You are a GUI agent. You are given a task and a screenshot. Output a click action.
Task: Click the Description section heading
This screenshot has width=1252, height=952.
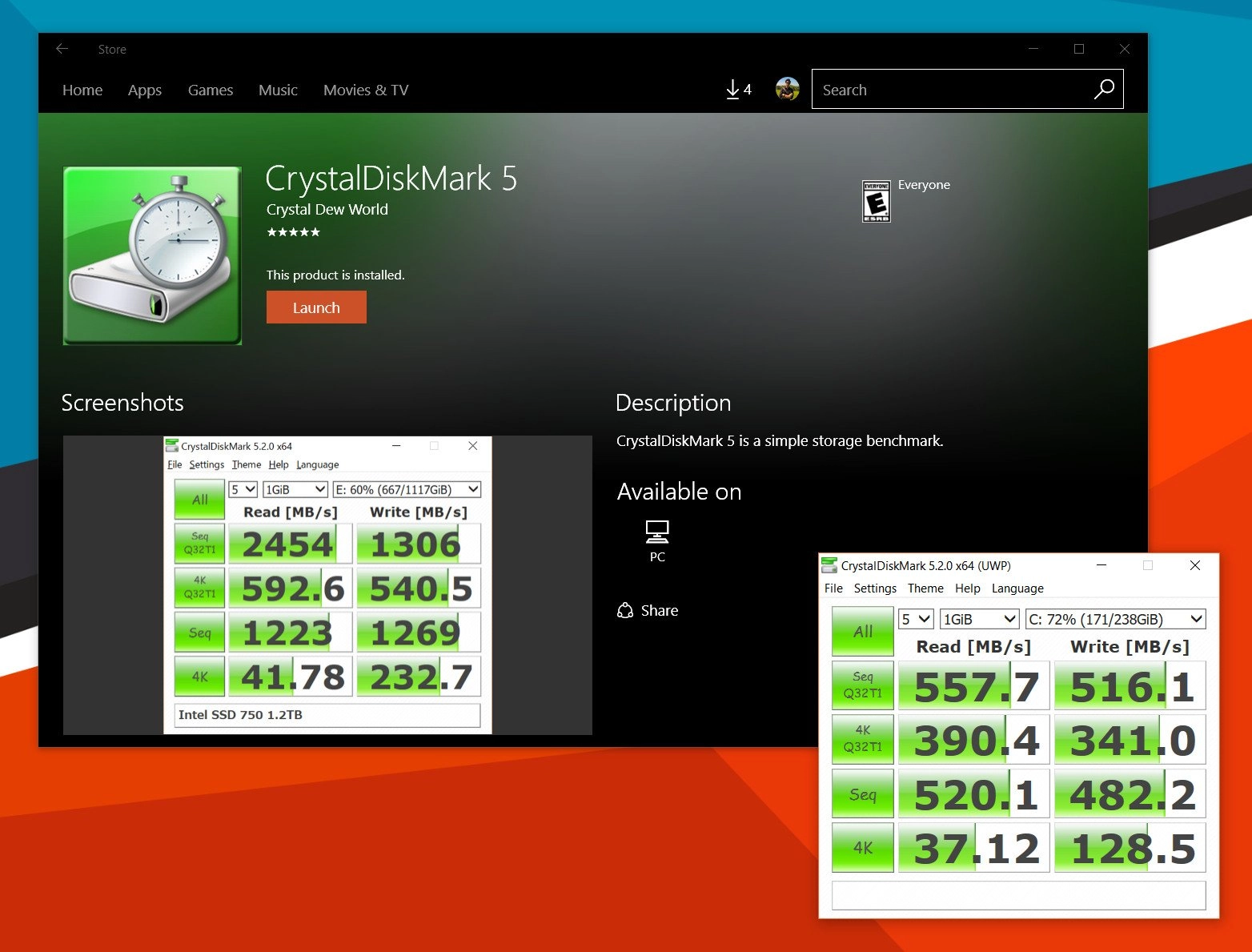[673, 403]
